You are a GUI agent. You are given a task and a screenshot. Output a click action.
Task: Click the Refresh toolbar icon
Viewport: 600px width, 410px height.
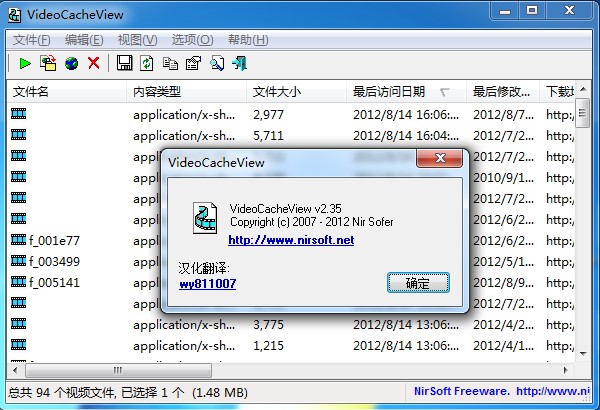[x=147, y=63]
